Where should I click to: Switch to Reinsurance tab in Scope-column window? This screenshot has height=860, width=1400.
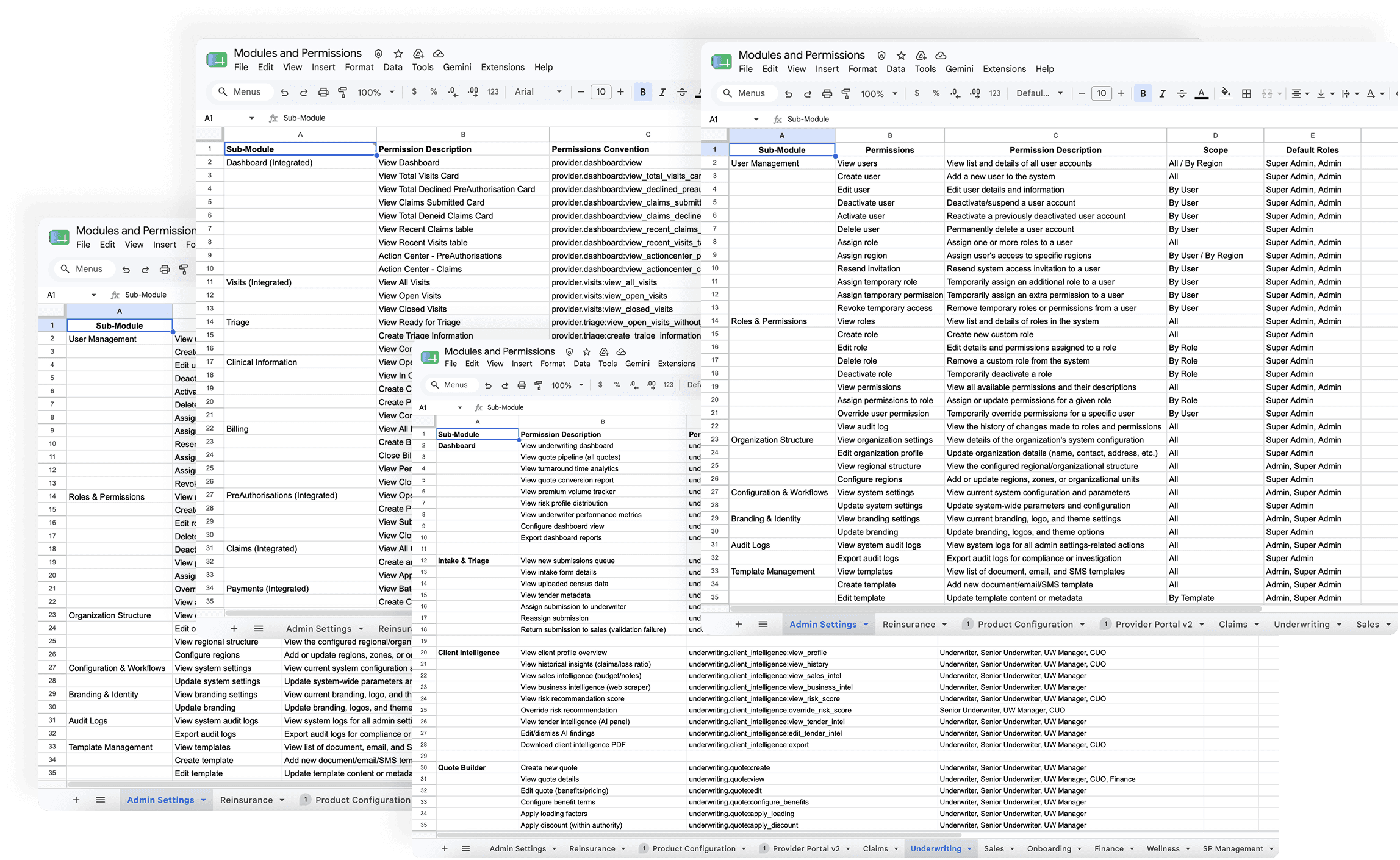coord(908,625)
